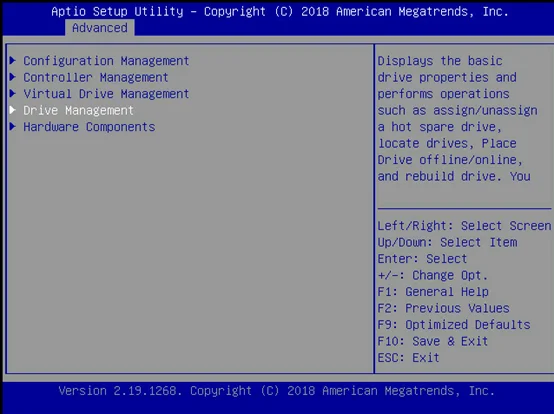Expand arrow beside Virtual Drive Management
The image size is (554, 414).
point(13,93)
